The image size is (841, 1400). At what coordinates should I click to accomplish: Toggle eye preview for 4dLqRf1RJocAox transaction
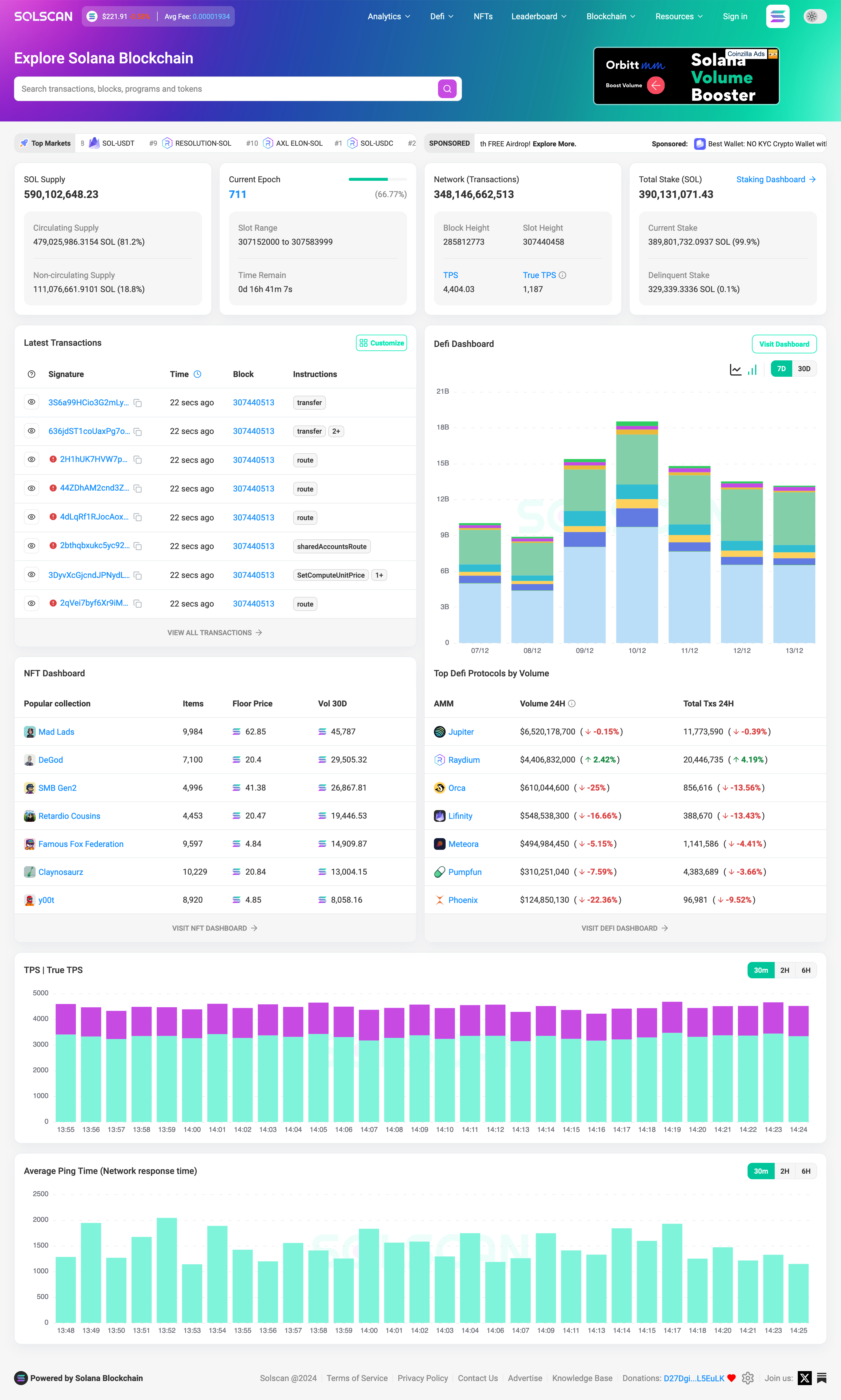click(x=32, y=517)
